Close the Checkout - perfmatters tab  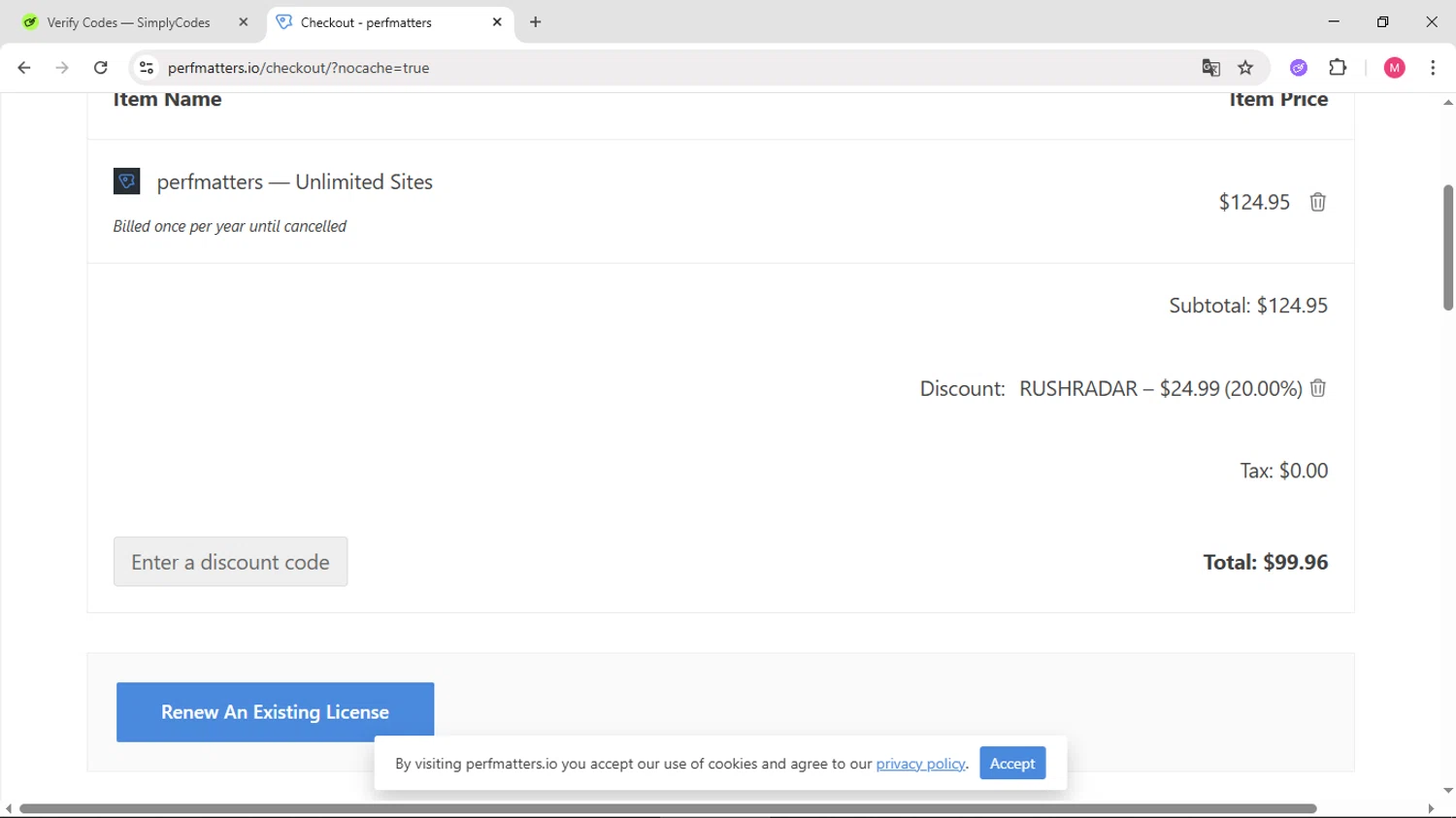(x=497, y=22)
